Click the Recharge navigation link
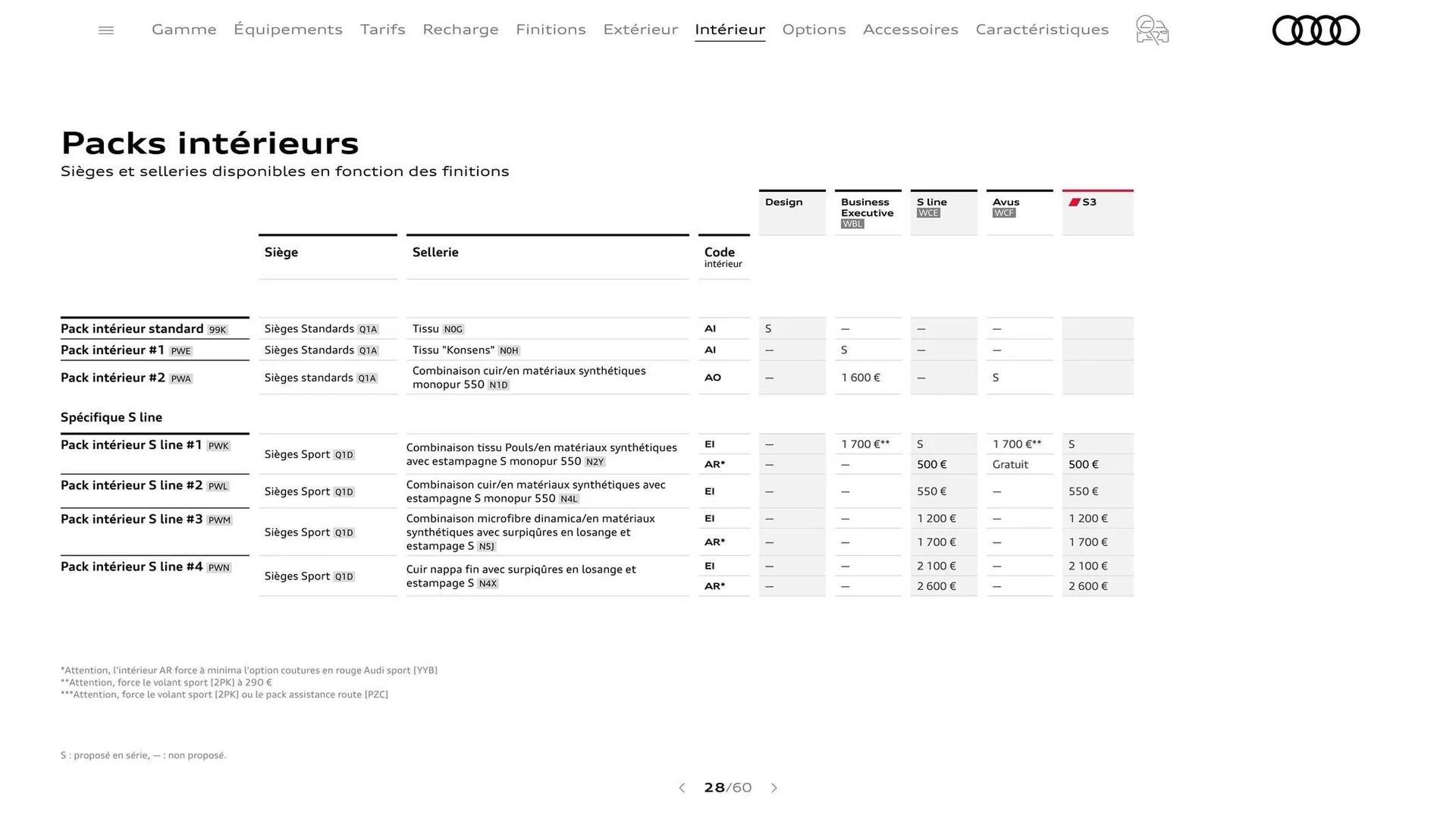The image size is (1456, 819). pyautogui.click(x=460, y=30)
